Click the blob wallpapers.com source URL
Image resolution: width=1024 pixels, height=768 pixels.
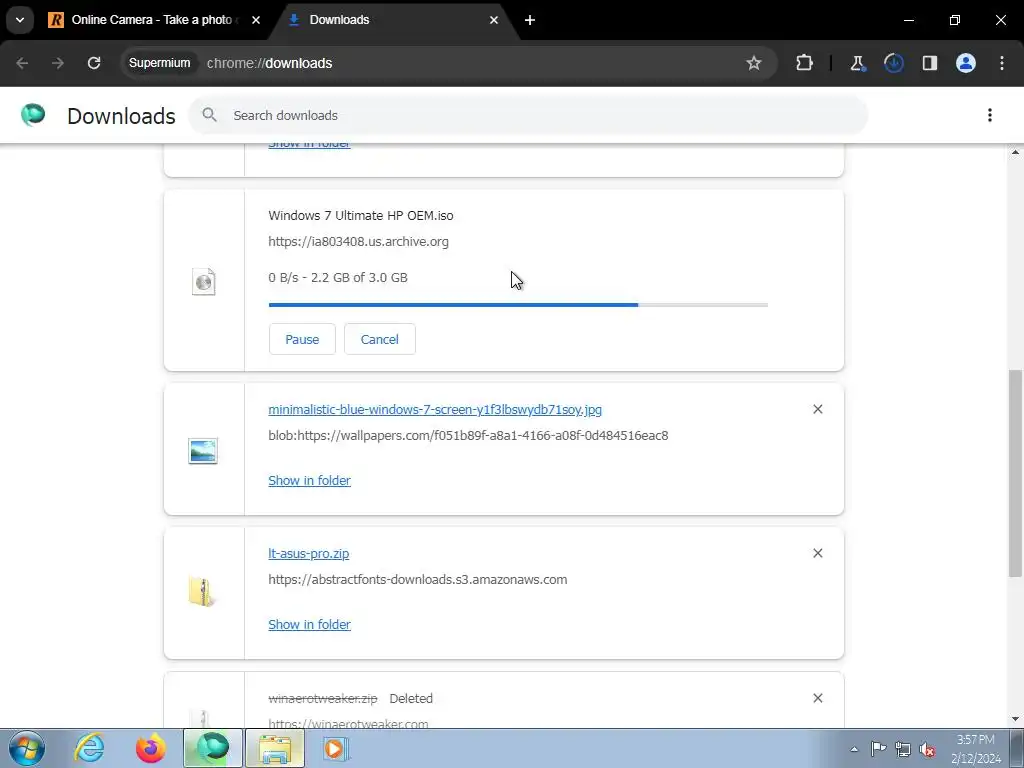point(468,436)
